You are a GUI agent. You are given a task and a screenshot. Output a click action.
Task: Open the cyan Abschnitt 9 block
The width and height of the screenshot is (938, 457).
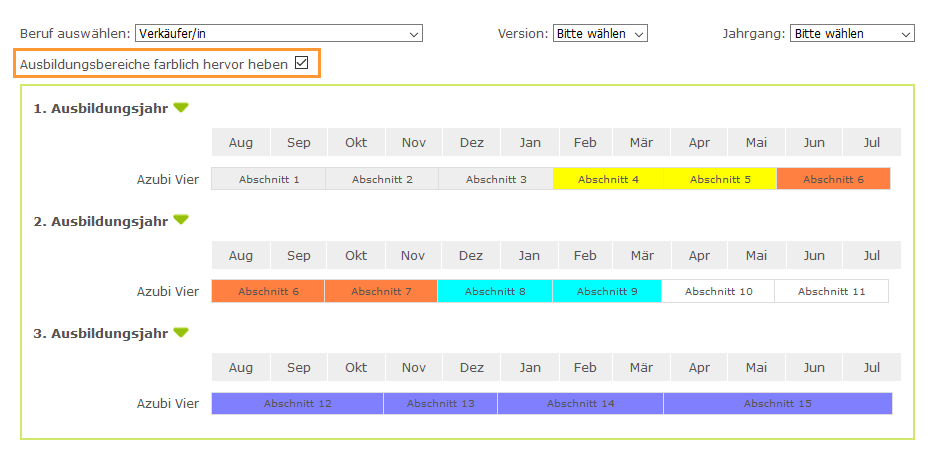[607, 292]
